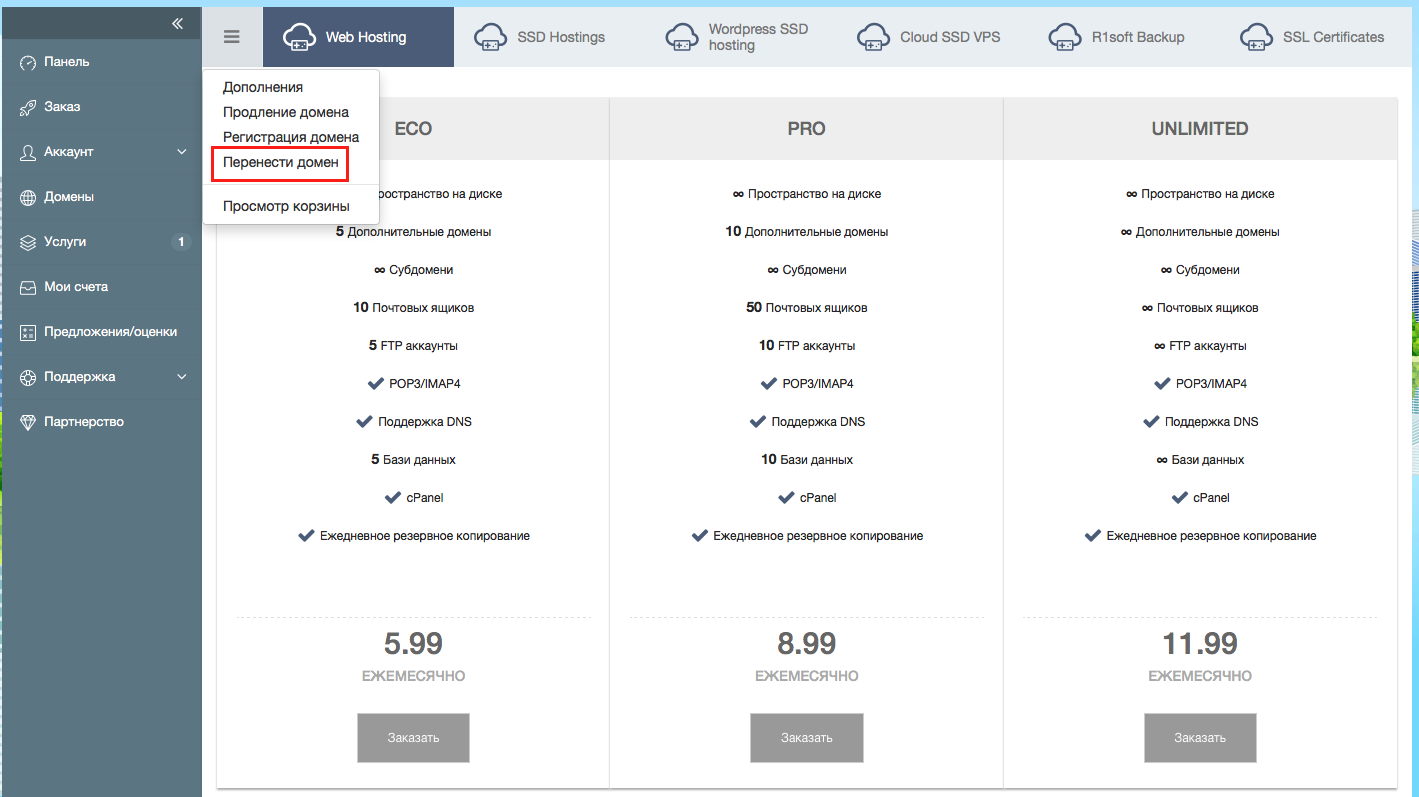Click the Партнерство diamond icon
The image size is (1419, 797).
pos(27,422)
